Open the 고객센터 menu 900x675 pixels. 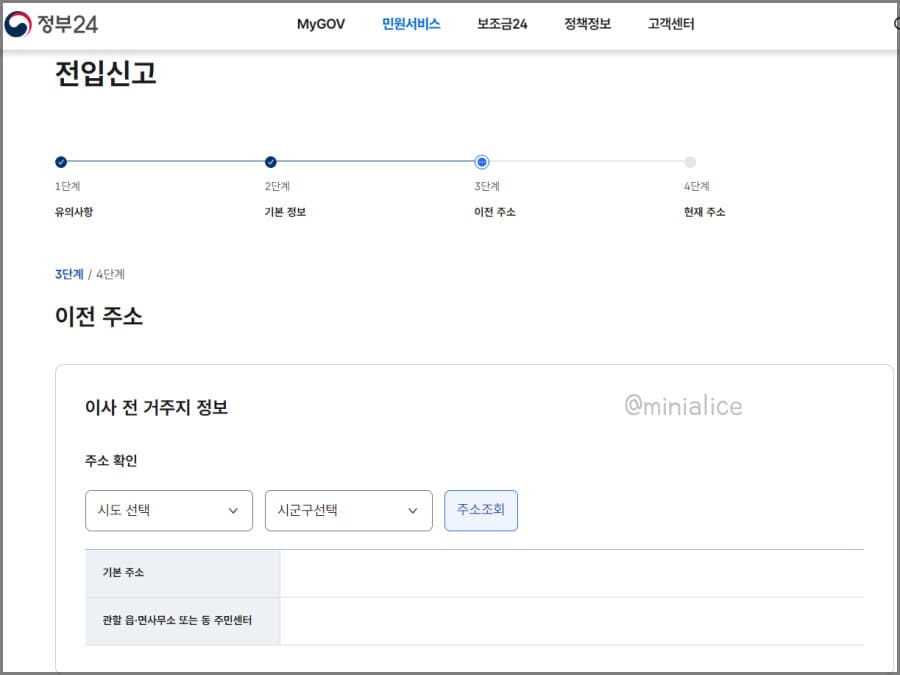(668, 23)
